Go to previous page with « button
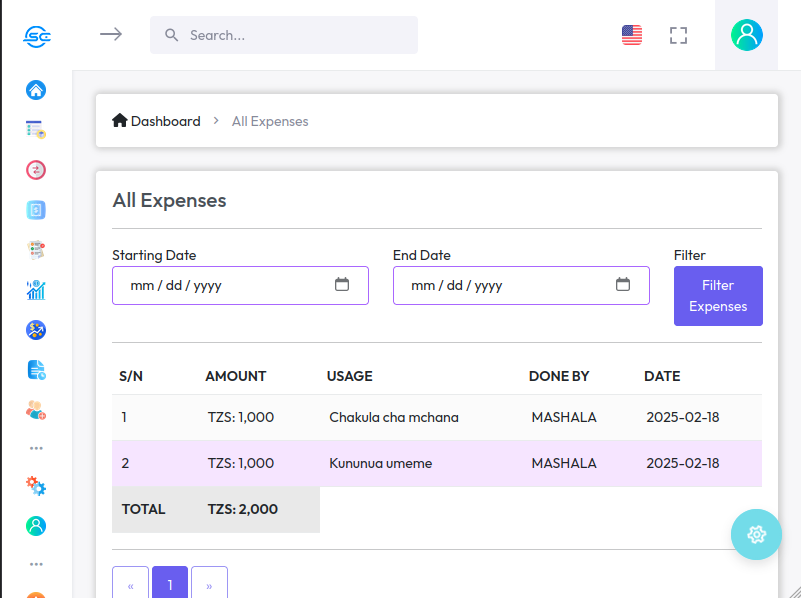 [x=131, y=585]
